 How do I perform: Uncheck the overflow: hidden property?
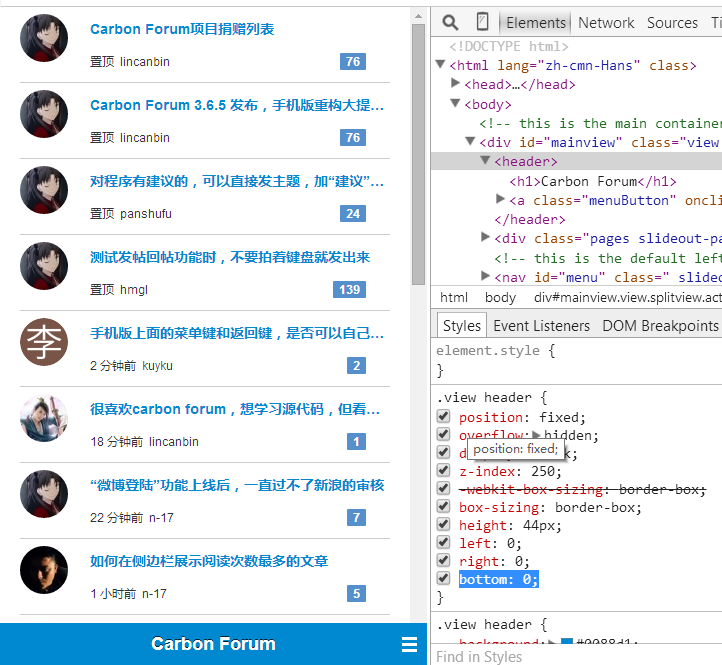[443, 434]
